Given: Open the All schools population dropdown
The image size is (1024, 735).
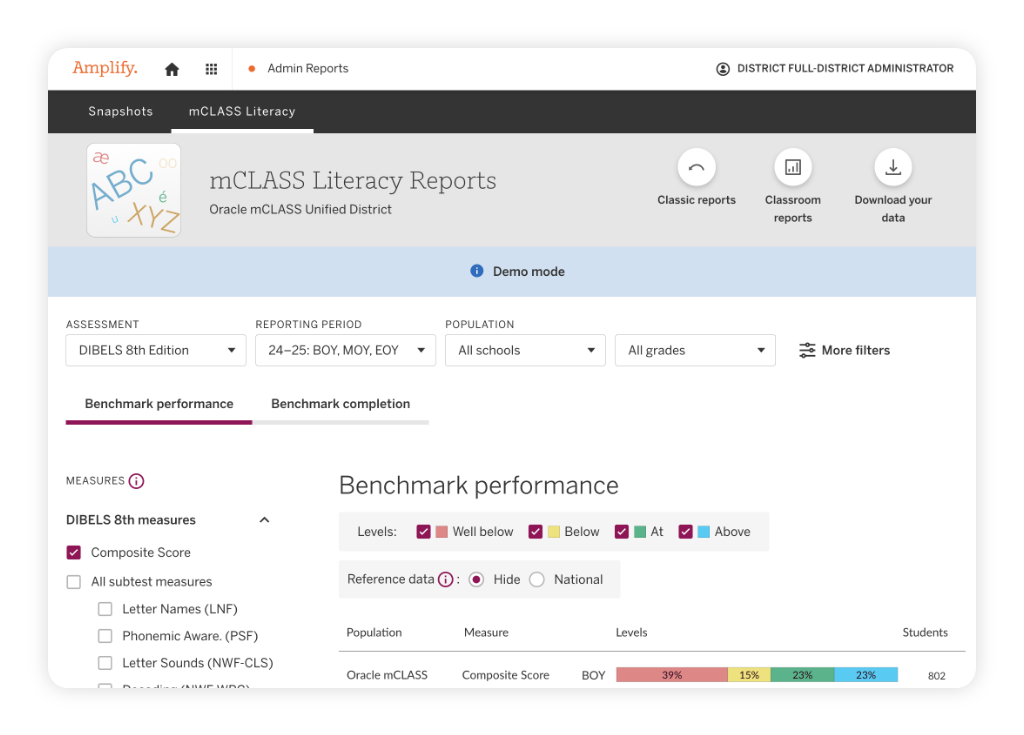Looking at the screenshot, I should click(525, 350).
